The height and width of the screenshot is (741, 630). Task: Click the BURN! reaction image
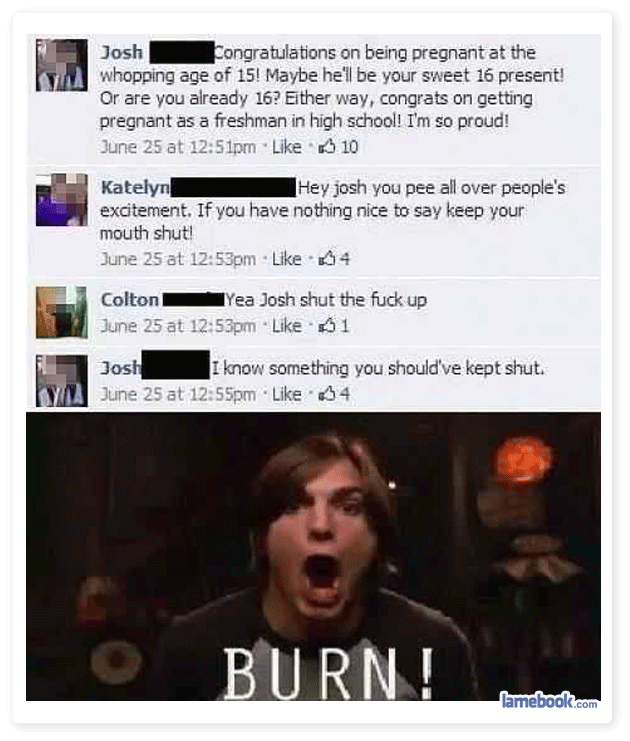pyautogui.click(x=313, y=556)
